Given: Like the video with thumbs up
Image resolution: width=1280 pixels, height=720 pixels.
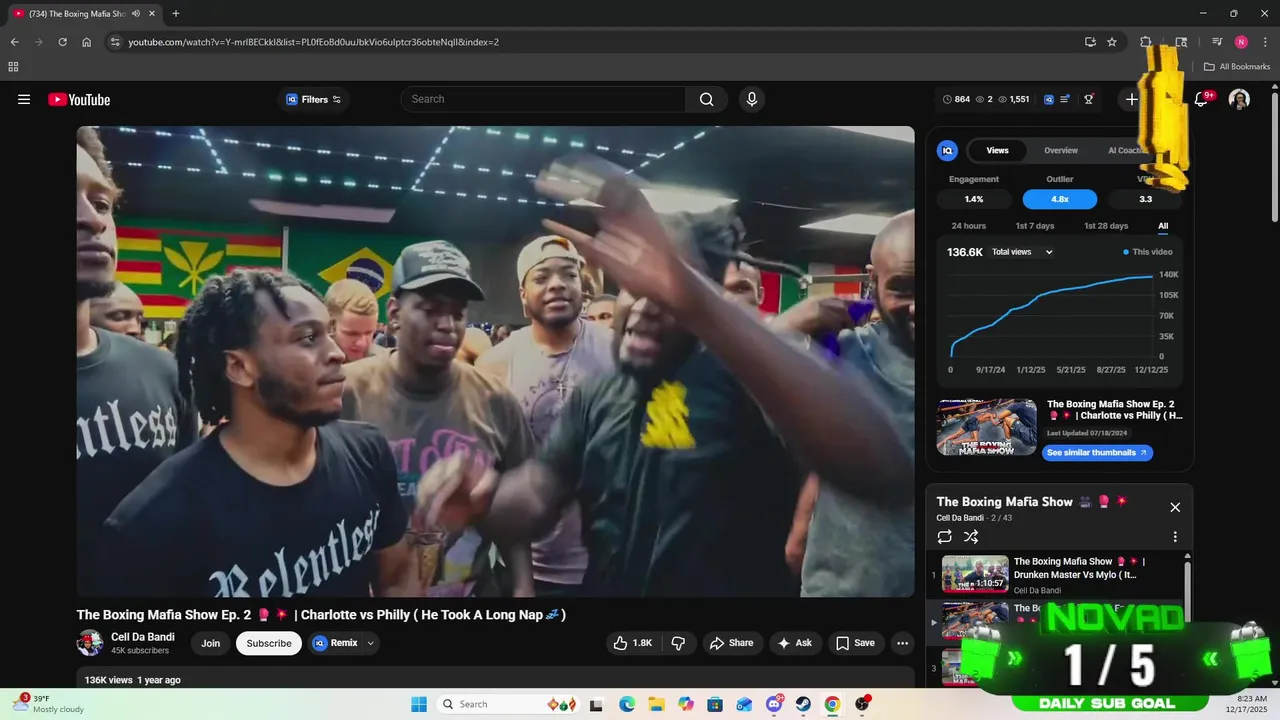Looking at the screenshot, I should (x=633, y=643).
